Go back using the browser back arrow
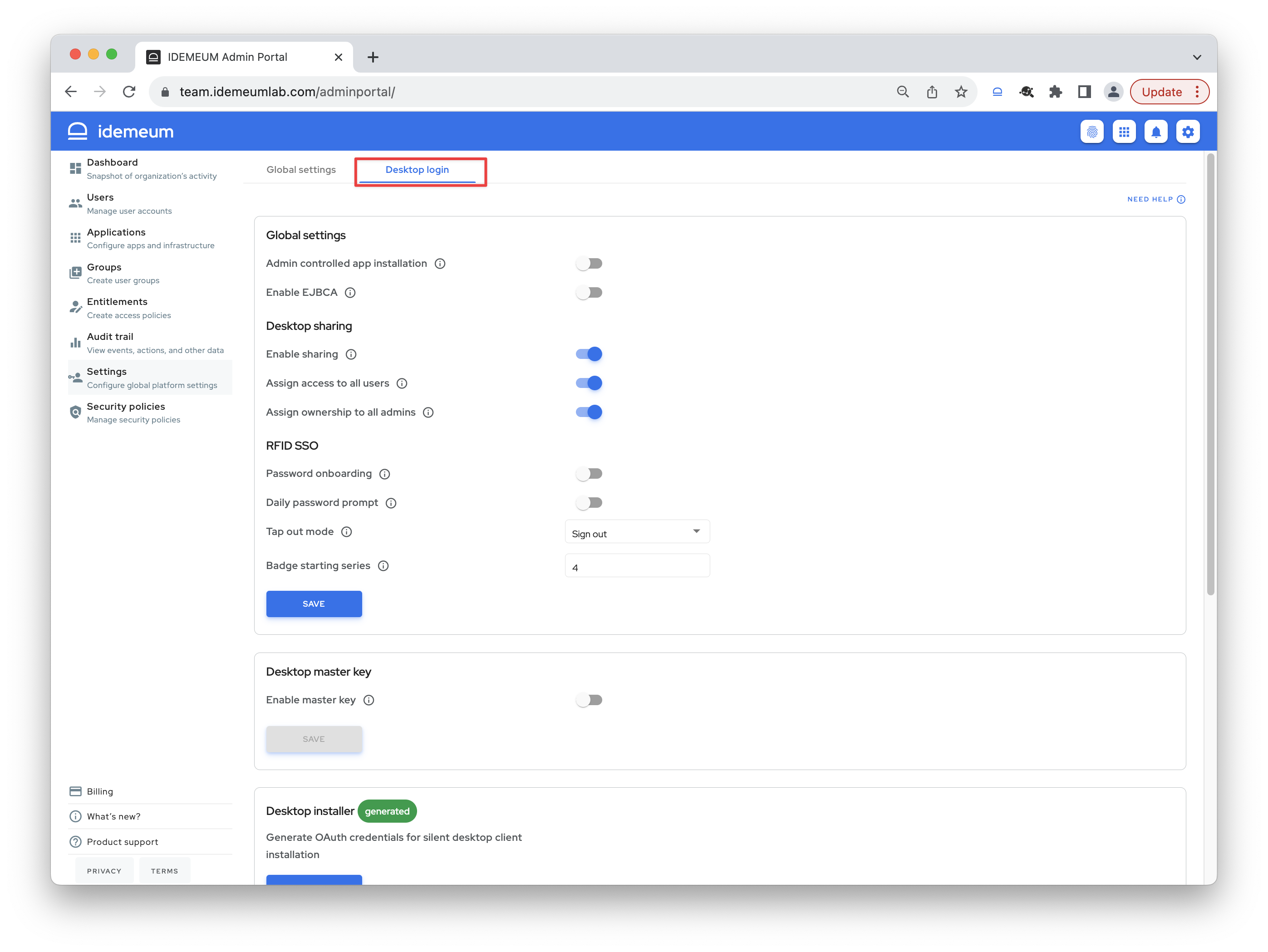 70,92
